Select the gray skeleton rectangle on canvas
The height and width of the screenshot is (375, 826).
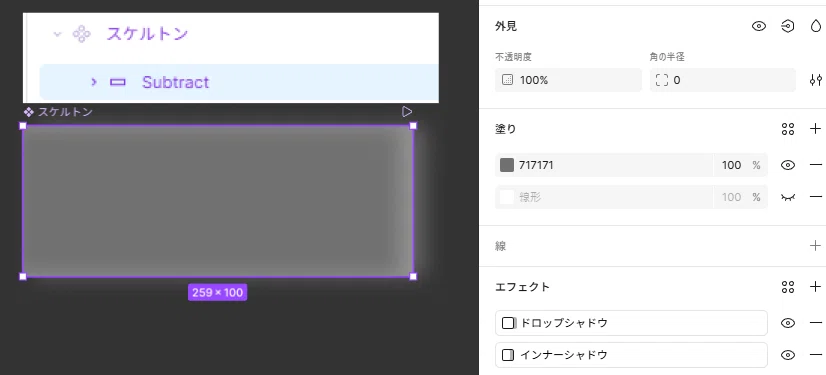point(218,201)
